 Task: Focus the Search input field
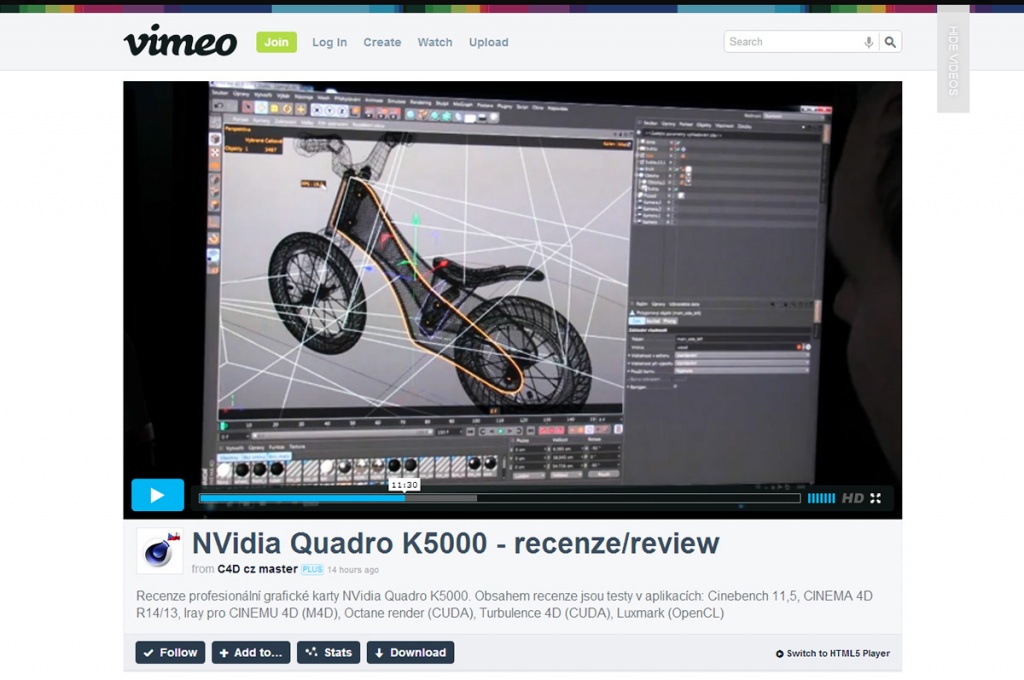(793, 42)
